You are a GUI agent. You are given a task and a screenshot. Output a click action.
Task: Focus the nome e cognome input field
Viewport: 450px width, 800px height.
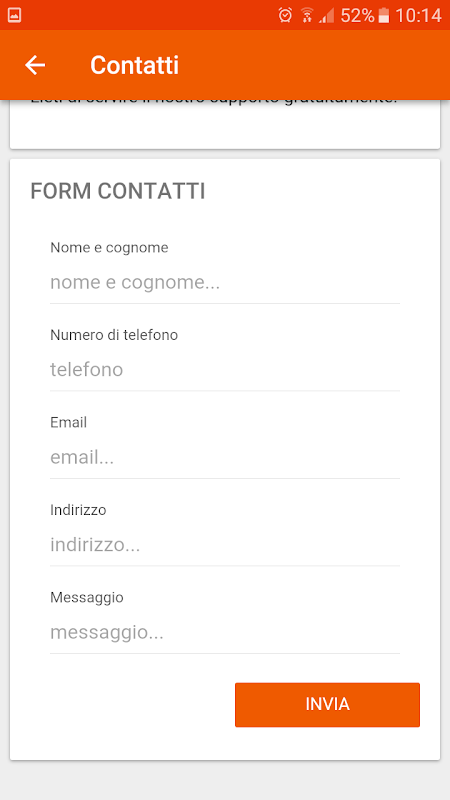coord(224,283)
